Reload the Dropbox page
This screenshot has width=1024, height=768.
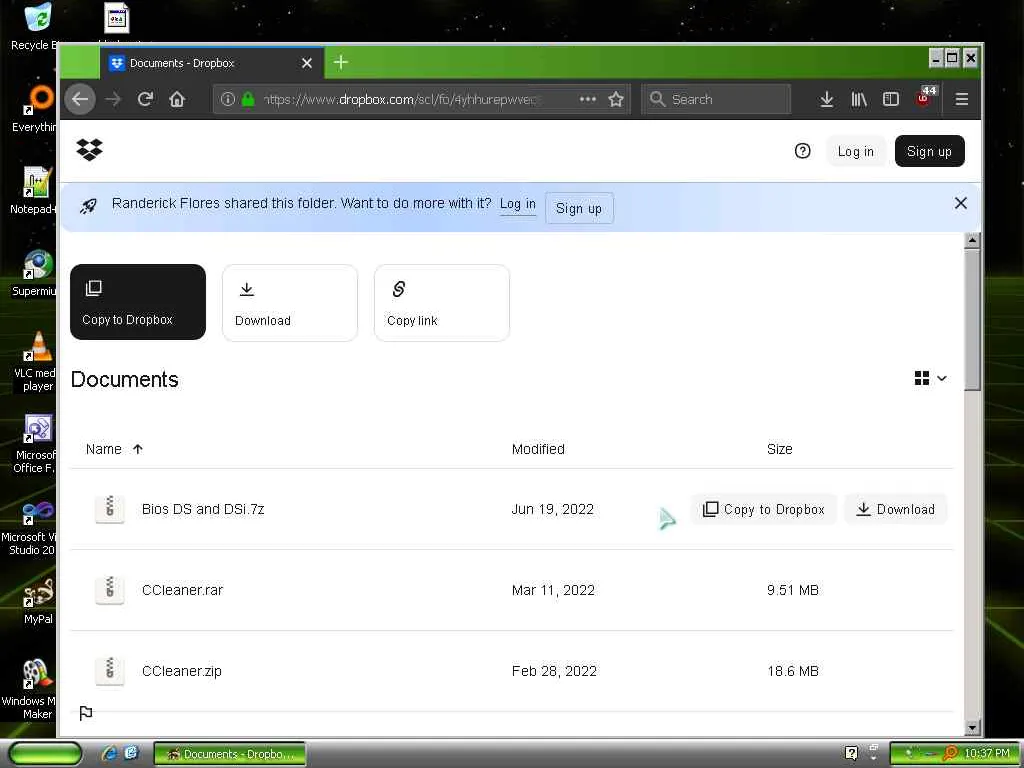click(146, 99)
